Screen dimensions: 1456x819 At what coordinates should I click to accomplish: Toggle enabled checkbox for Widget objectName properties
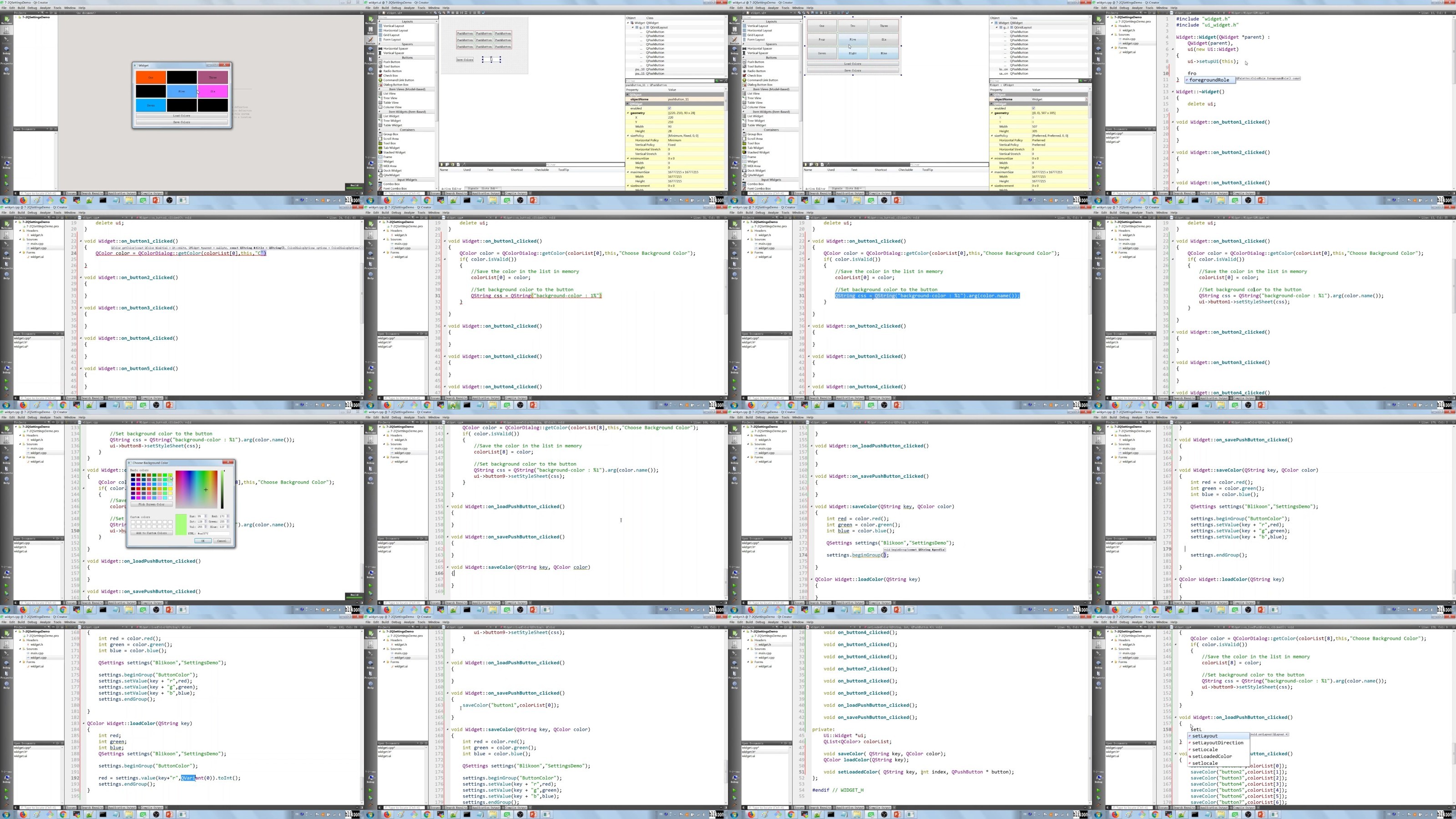pyautogui.click(x=1033, y=109)
